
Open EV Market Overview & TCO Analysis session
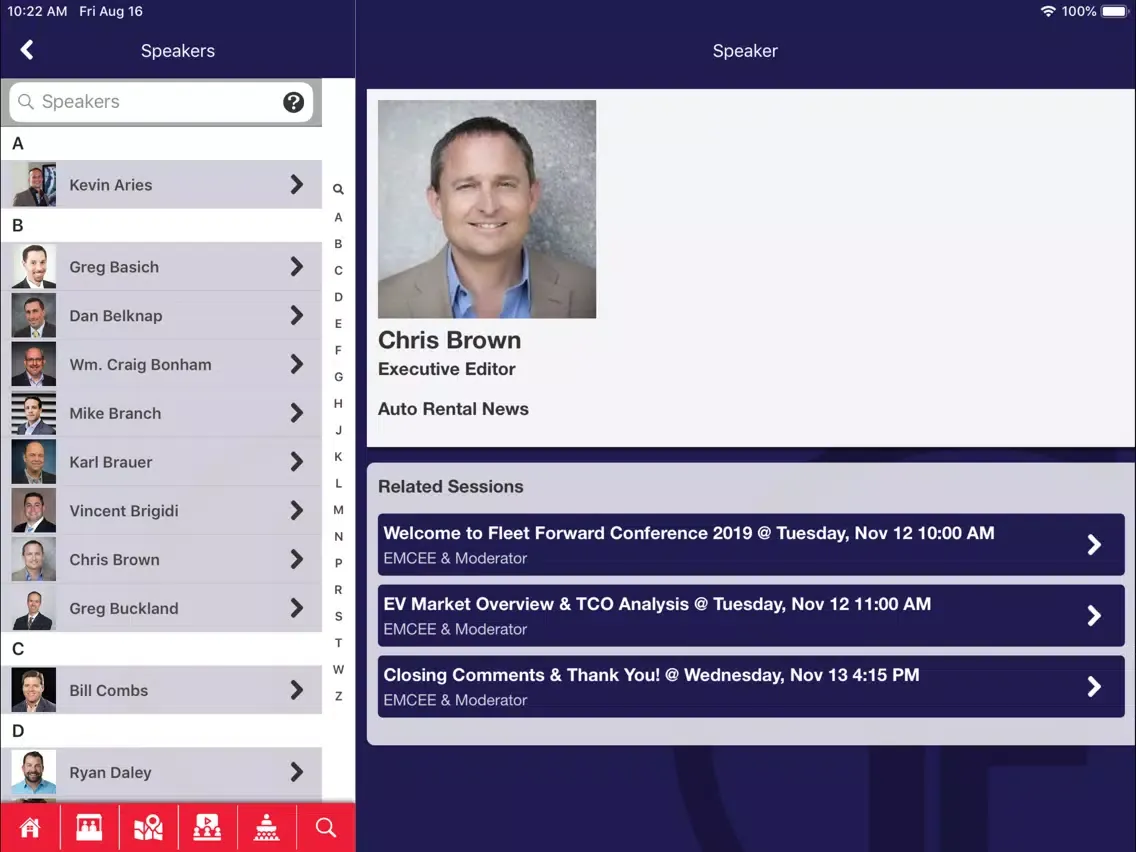(x=751, y=615)
